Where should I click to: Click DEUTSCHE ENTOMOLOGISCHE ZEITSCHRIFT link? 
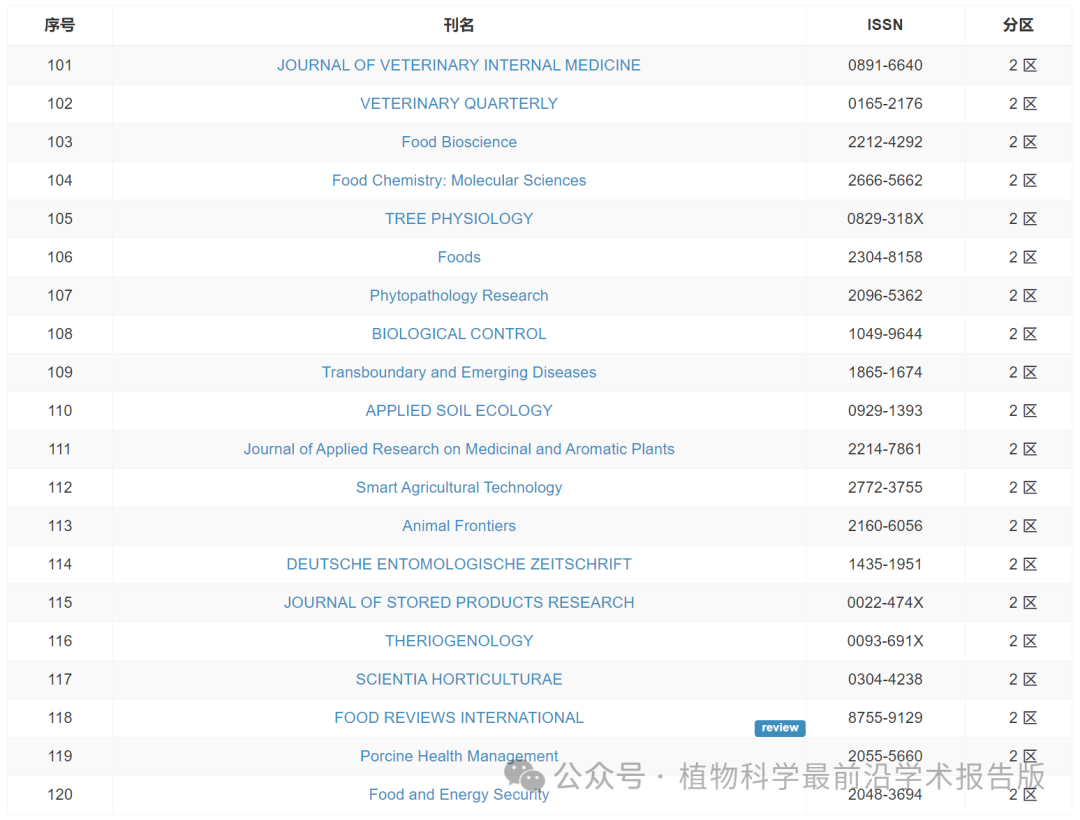tap(459, 564)
